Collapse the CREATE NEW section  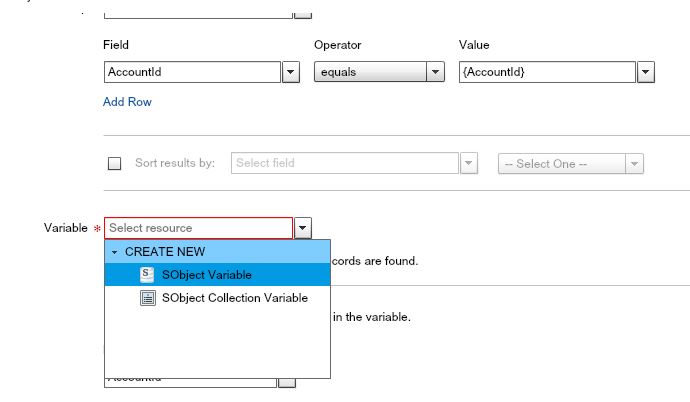(x=114, y=252)
